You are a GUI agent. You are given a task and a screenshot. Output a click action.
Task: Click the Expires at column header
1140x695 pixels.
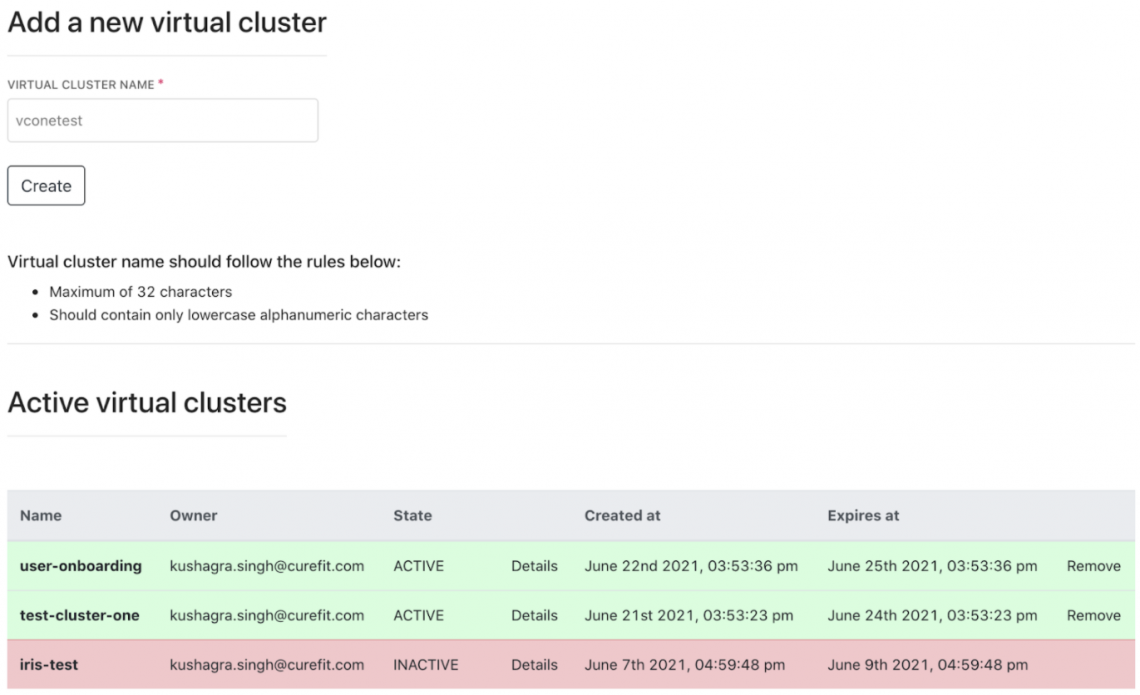863,516
